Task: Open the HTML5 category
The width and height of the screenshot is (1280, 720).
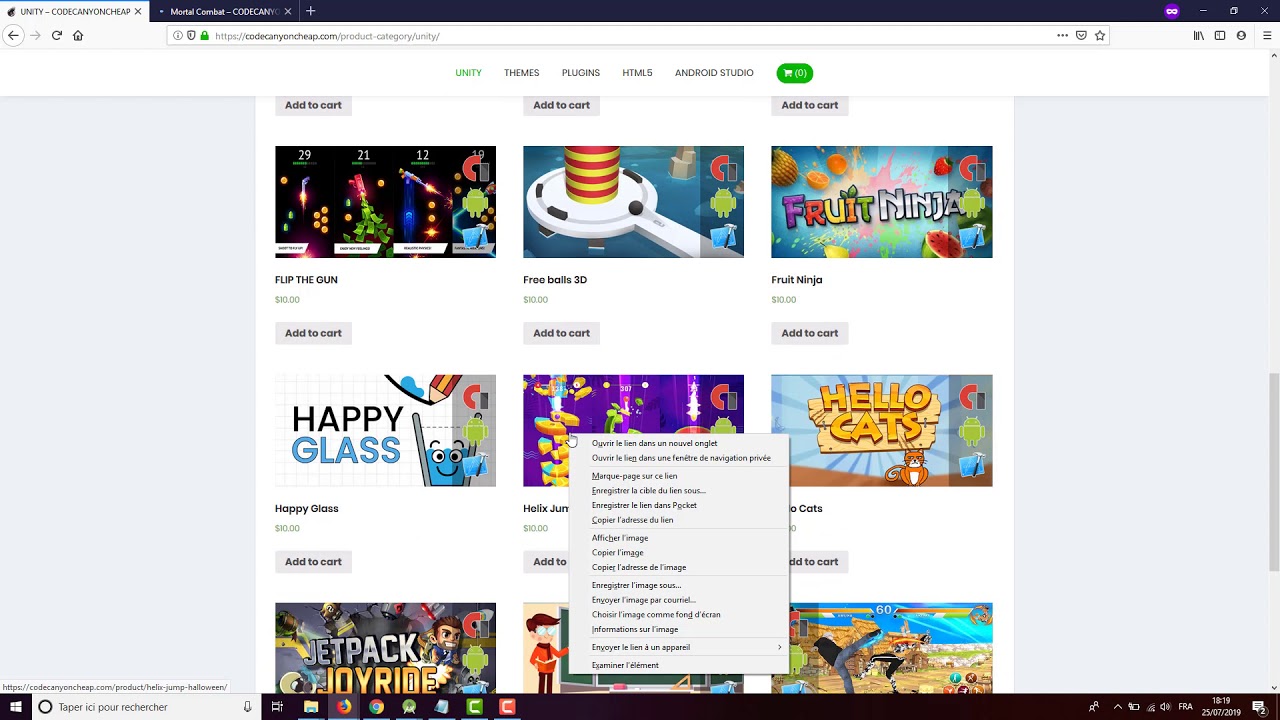Action: [x=637, y=73]
